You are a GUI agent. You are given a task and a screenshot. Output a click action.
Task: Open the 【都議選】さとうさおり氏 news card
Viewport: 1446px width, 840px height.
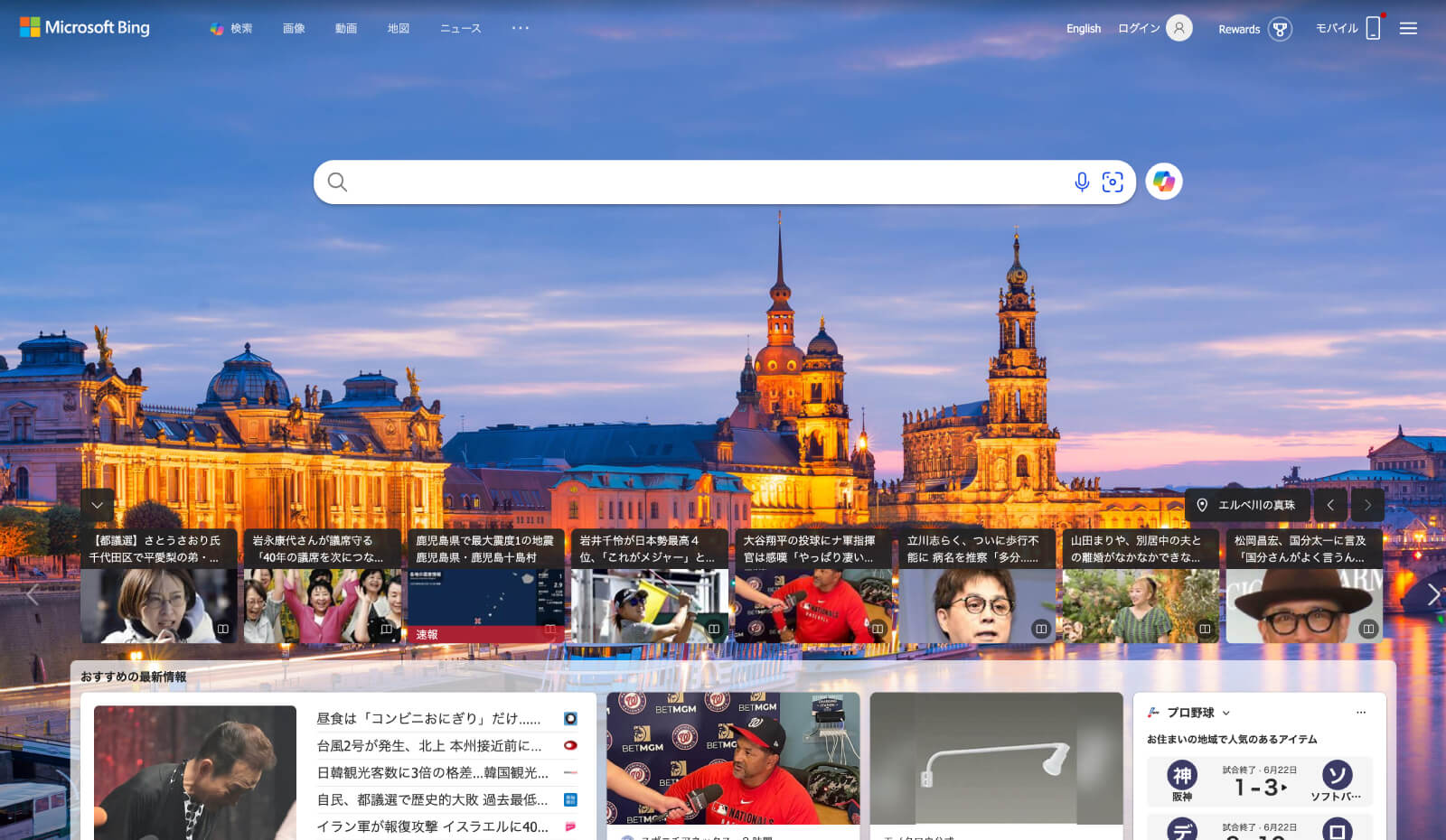tap(159, 586)
